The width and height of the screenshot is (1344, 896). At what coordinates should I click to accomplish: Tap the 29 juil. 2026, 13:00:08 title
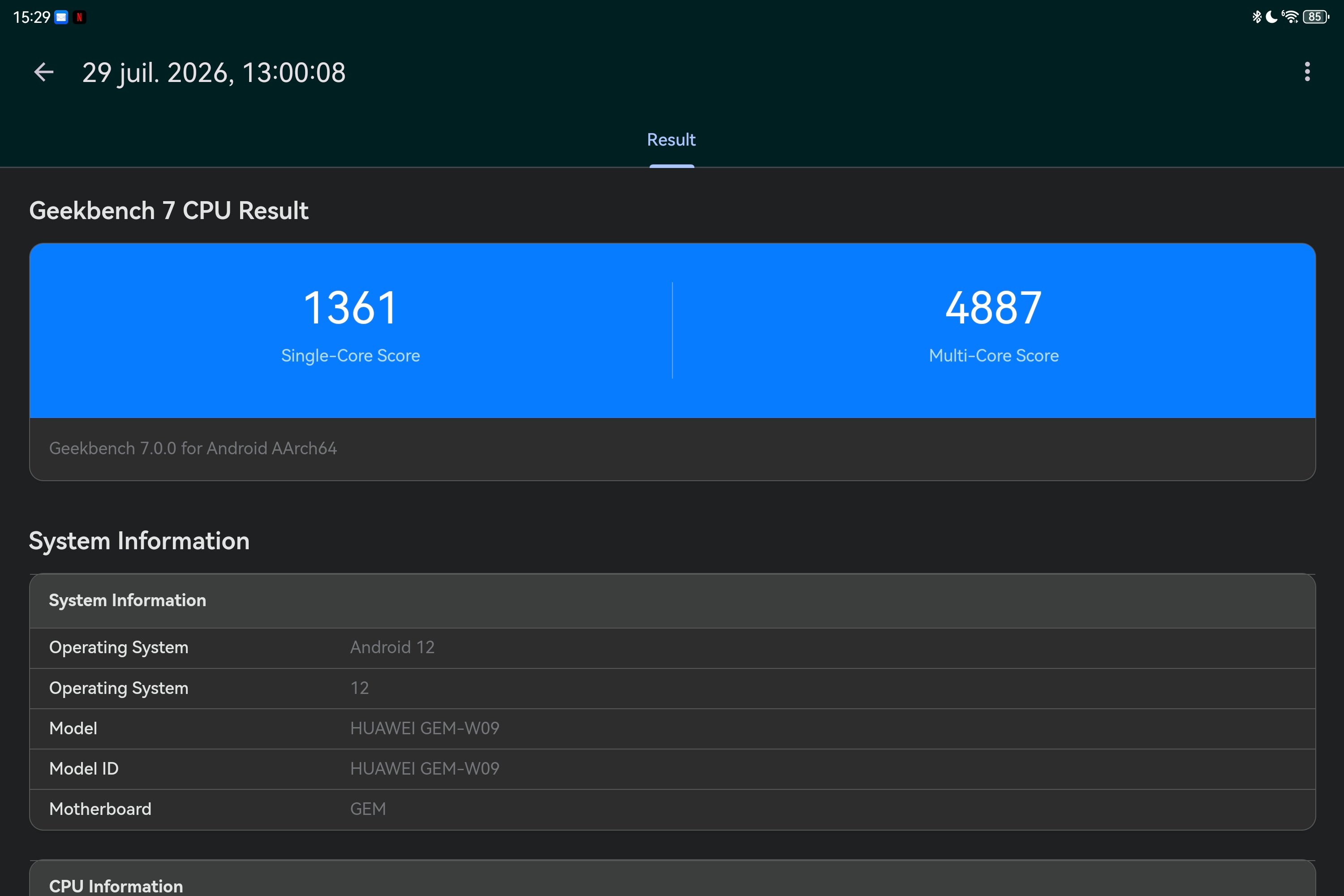tap(214, 73)
